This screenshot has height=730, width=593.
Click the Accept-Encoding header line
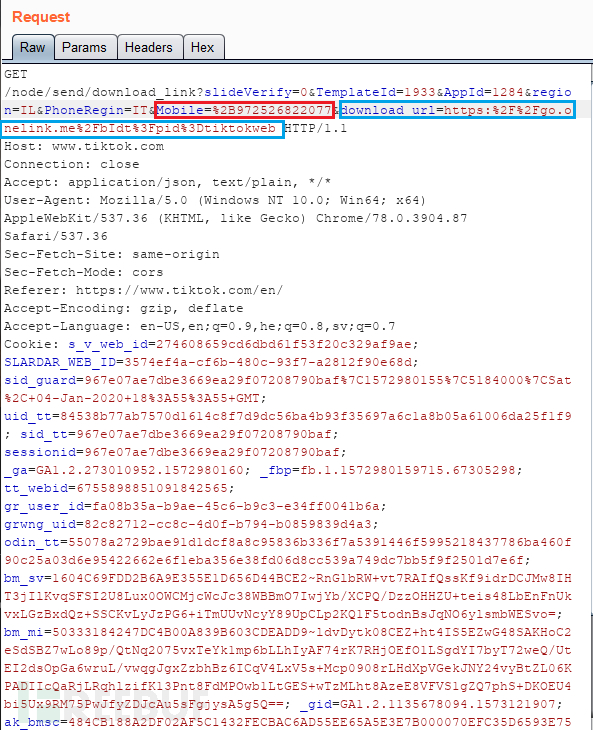tap(124, 308)
